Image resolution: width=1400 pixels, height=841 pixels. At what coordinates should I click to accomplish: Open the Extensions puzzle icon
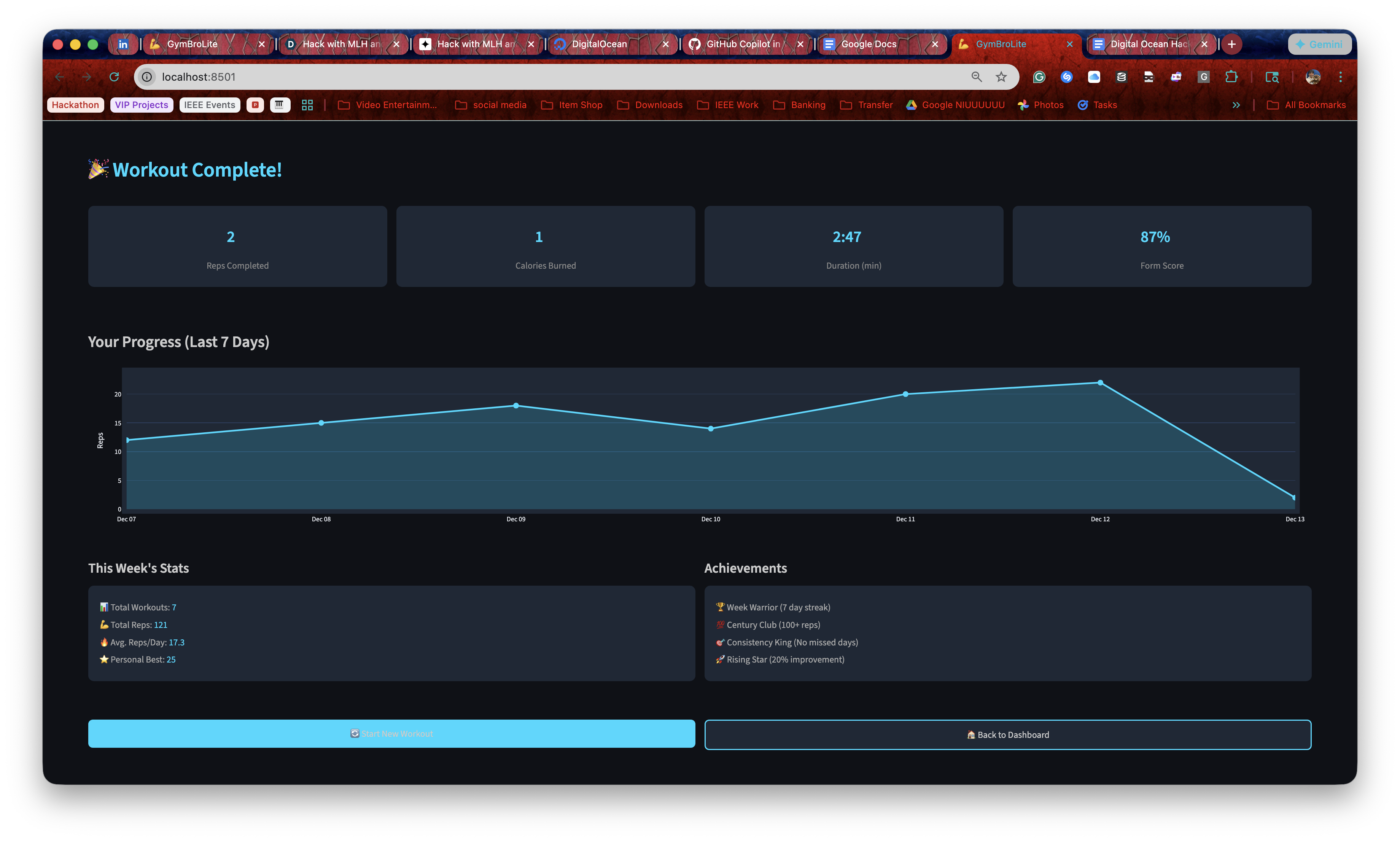pos(1231,77)
